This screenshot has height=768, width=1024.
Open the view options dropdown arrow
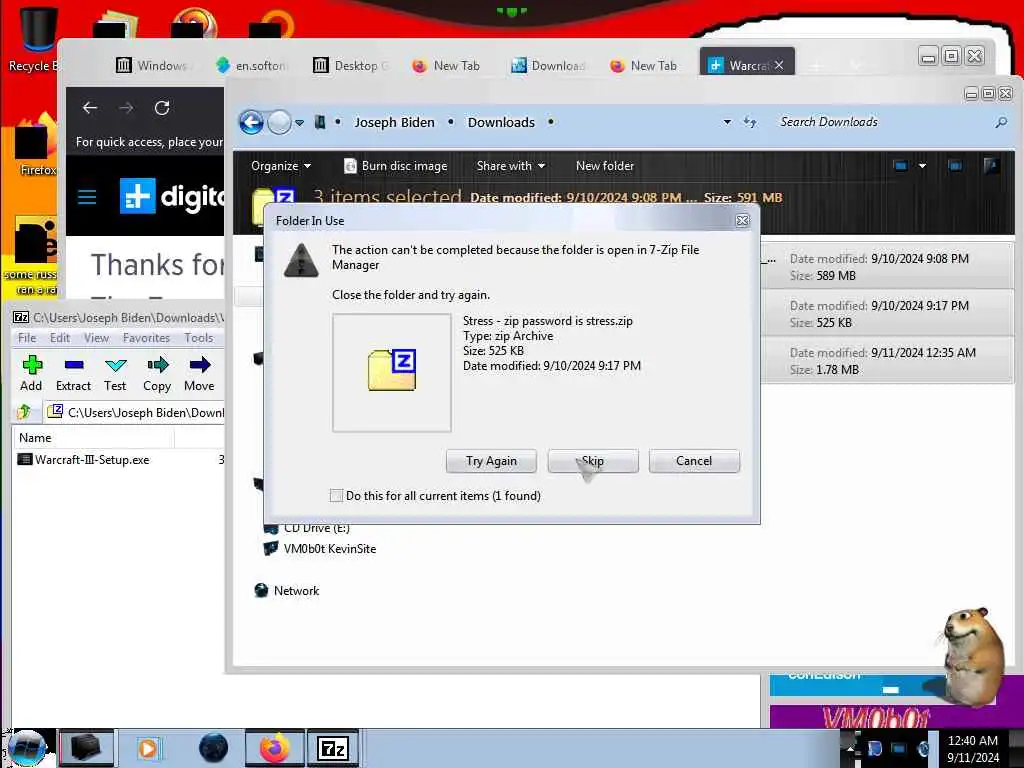922,166
